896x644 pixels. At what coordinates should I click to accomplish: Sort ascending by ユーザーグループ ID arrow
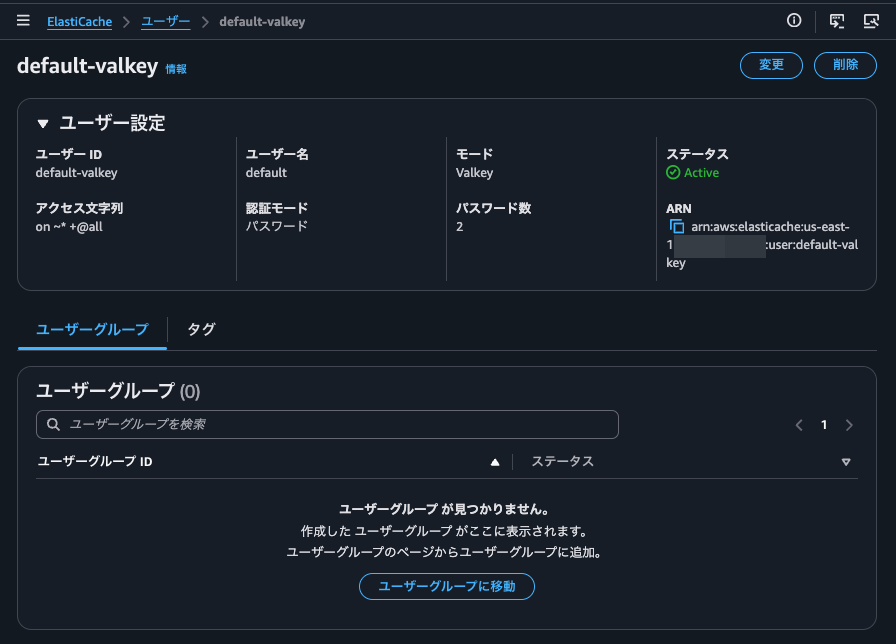tap(494, 462)
